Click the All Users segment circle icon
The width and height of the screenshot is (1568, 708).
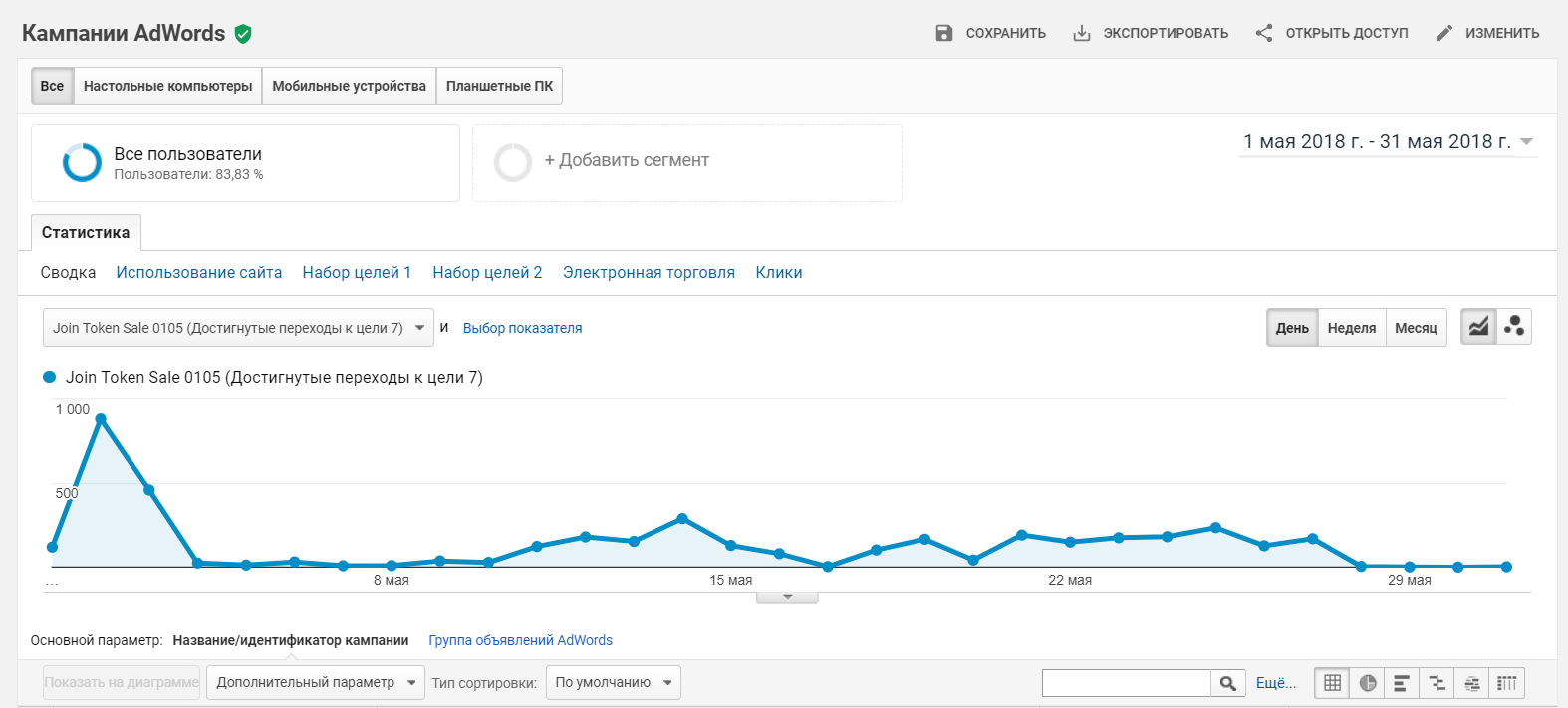coord(82,163)
